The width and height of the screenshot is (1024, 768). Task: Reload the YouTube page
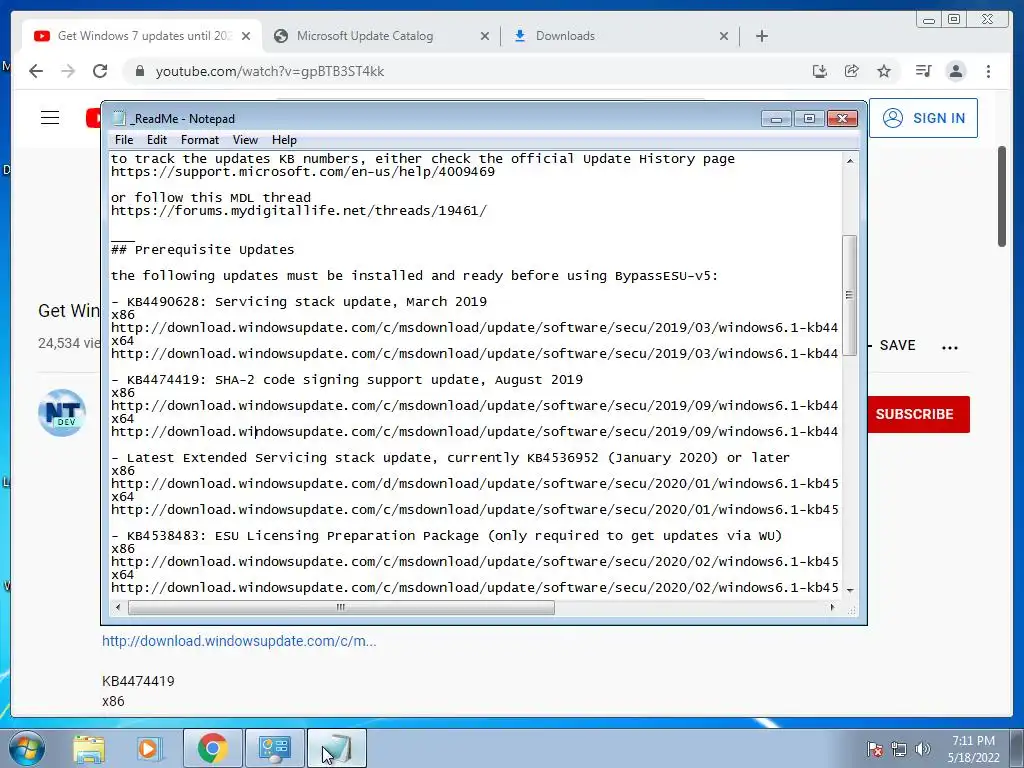[x=100, y=71]
